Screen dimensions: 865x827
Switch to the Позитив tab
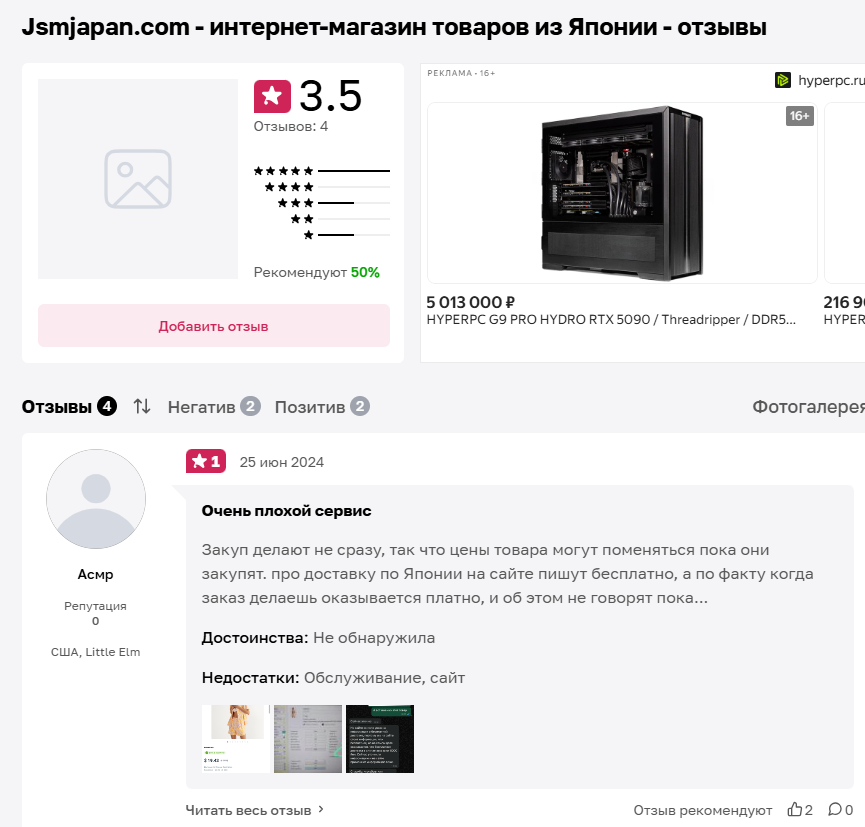click(322, 407)
